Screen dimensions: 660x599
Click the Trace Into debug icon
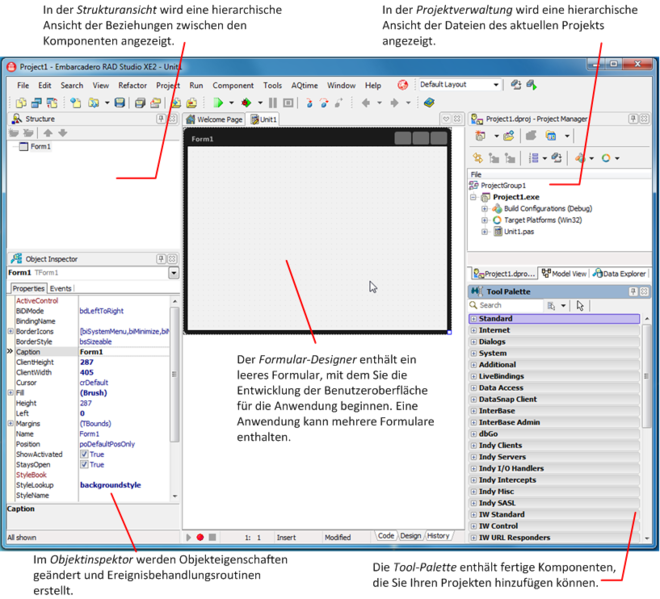309,103
